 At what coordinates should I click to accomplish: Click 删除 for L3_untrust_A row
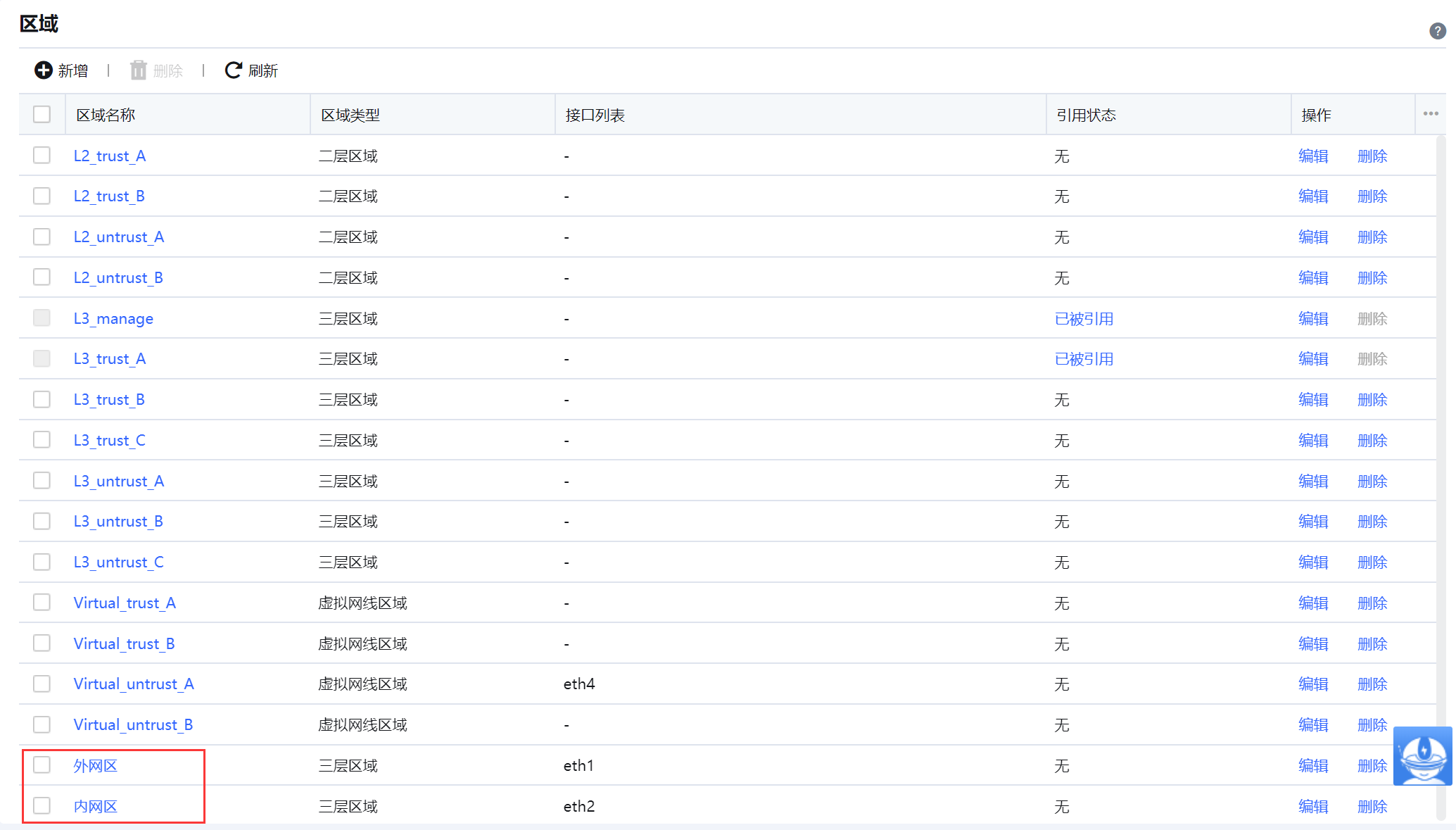(x=1372, y=481)
